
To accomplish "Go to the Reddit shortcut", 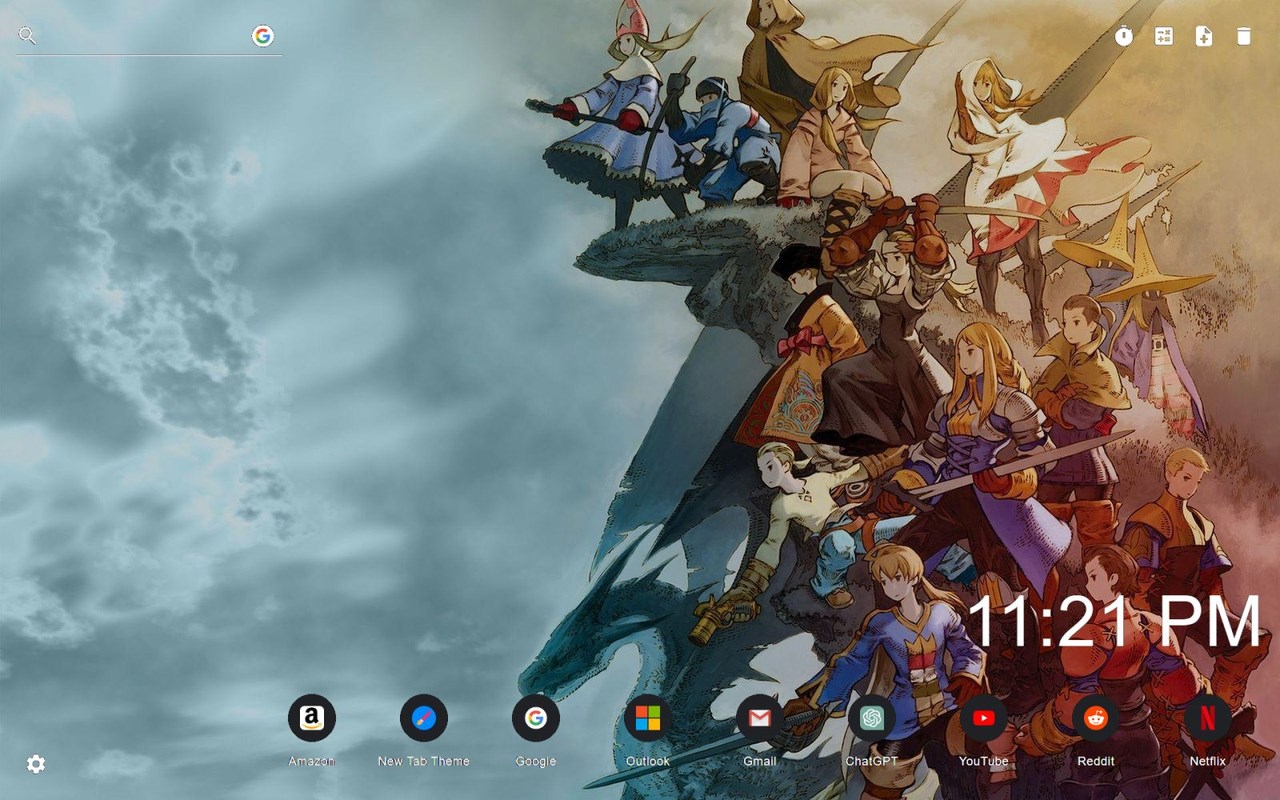I will (1096, 718).
